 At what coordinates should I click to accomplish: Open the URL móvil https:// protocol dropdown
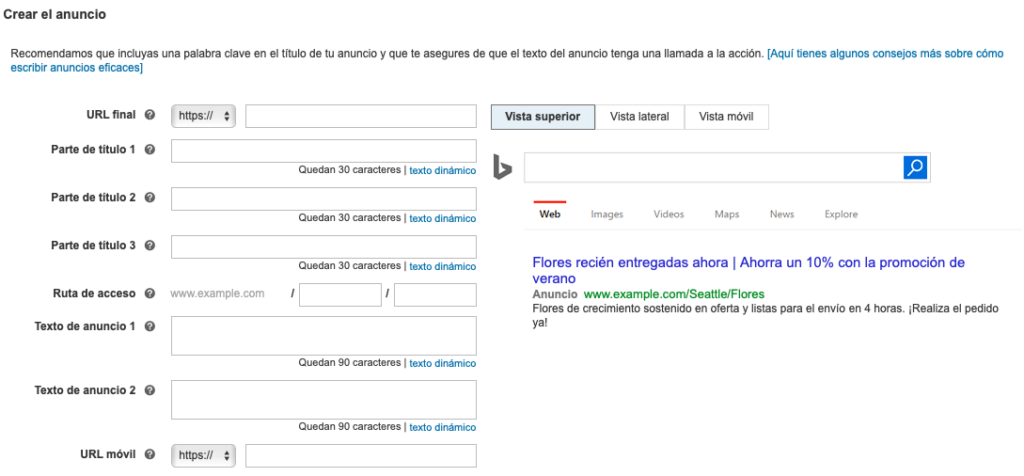pos(204,456)
